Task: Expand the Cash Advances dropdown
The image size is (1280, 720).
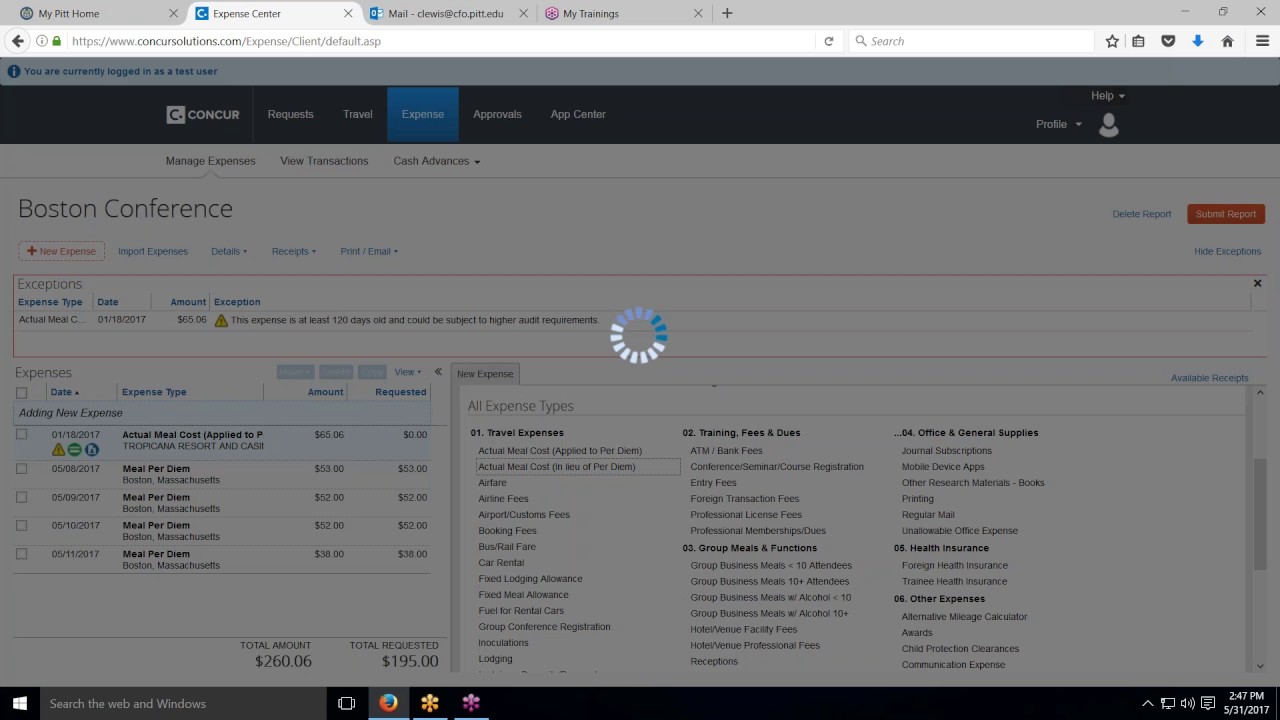Action: (436, 161)
